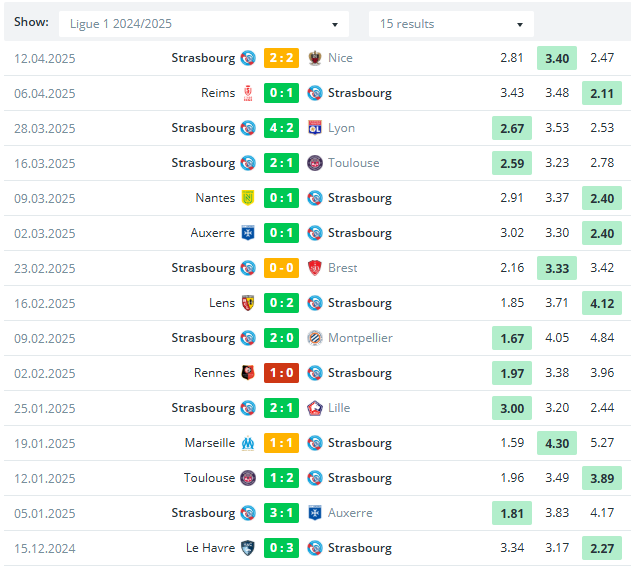Click the Lyon club logo
Screen dimensions: 631x569
315,128
